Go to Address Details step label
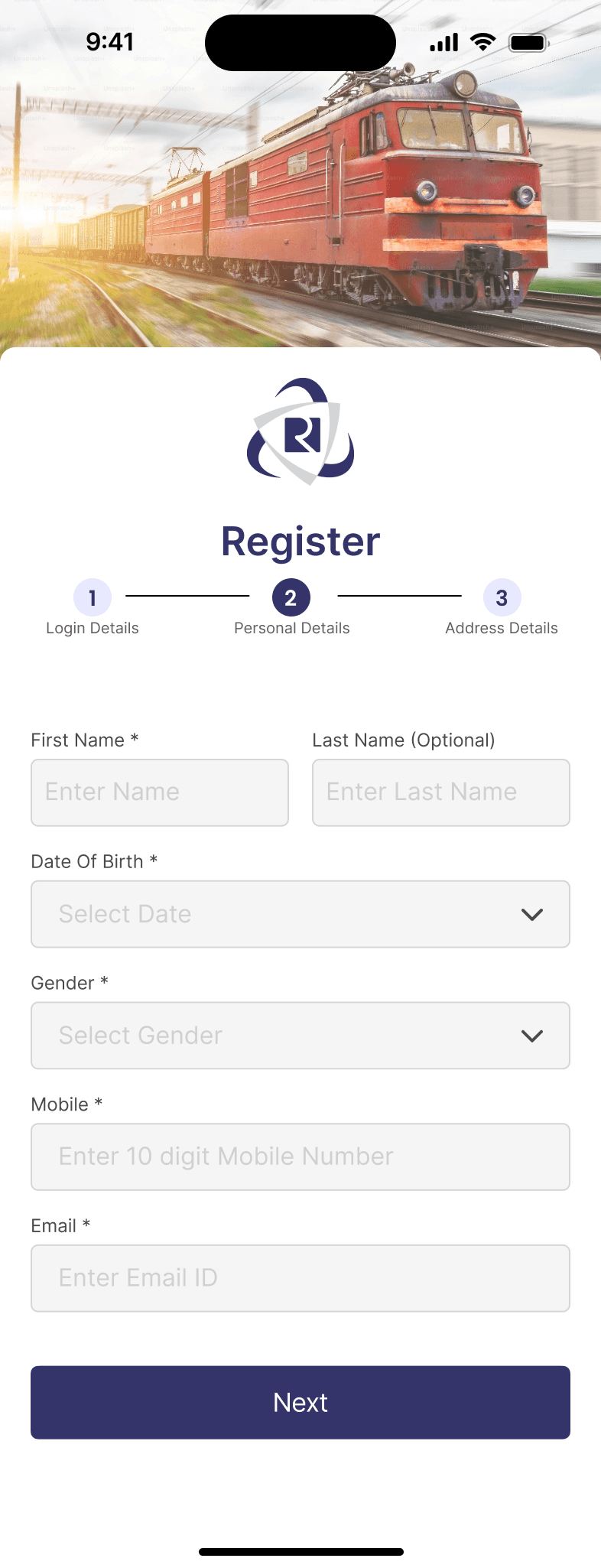This screenshot has width=601, height=1568. tap(502, 628)
